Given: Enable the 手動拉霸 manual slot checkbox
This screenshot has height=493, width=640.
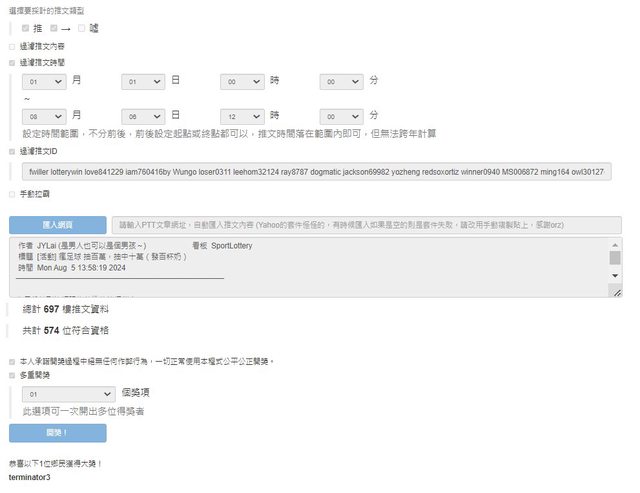Looking at the screenshot, I should (x=12, y=193).
